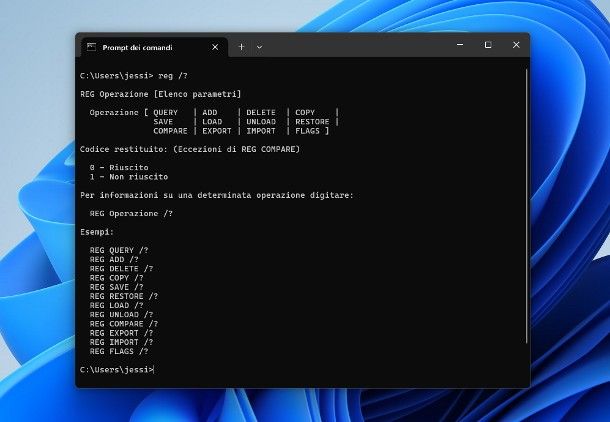Expand the new tab profile dropdown
Viewport: 610px width, 422px height.
coord(259,47)
